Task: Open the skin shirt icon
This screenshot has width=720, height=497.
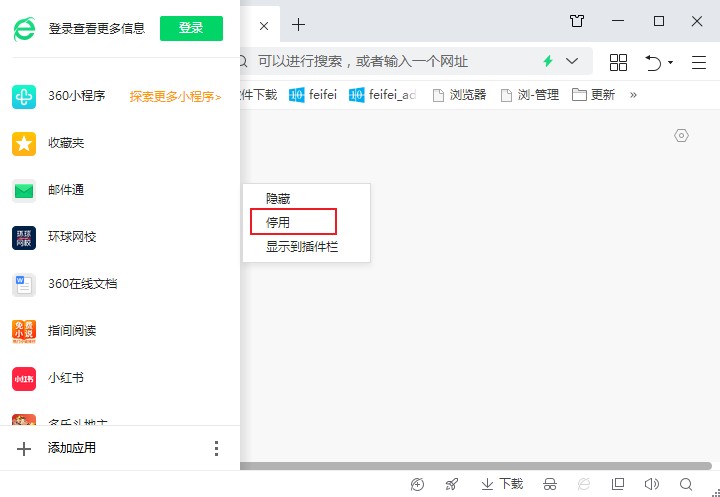Action: click(x=577, y=21)
